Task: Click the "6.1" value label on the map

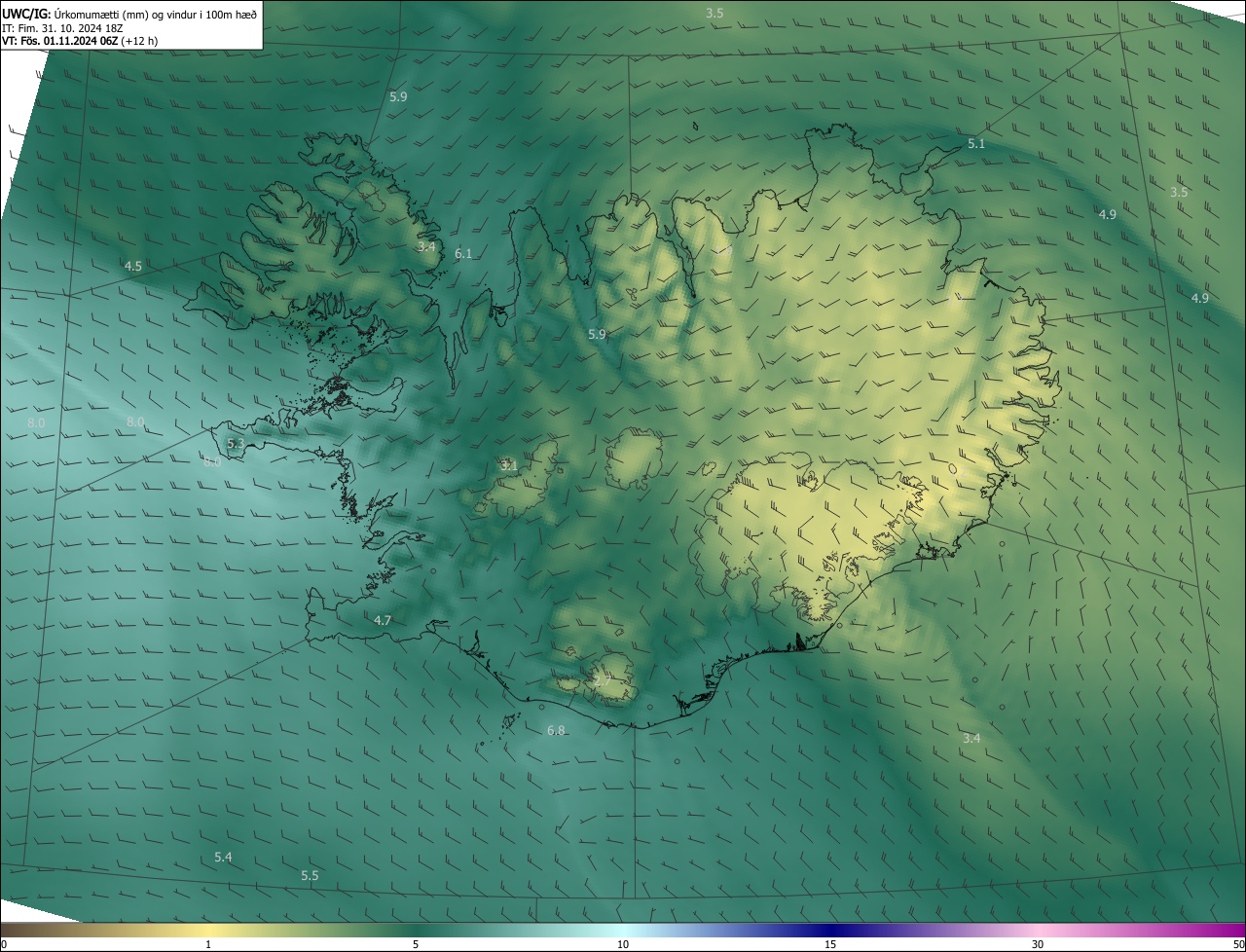Action: coord(463,253)
